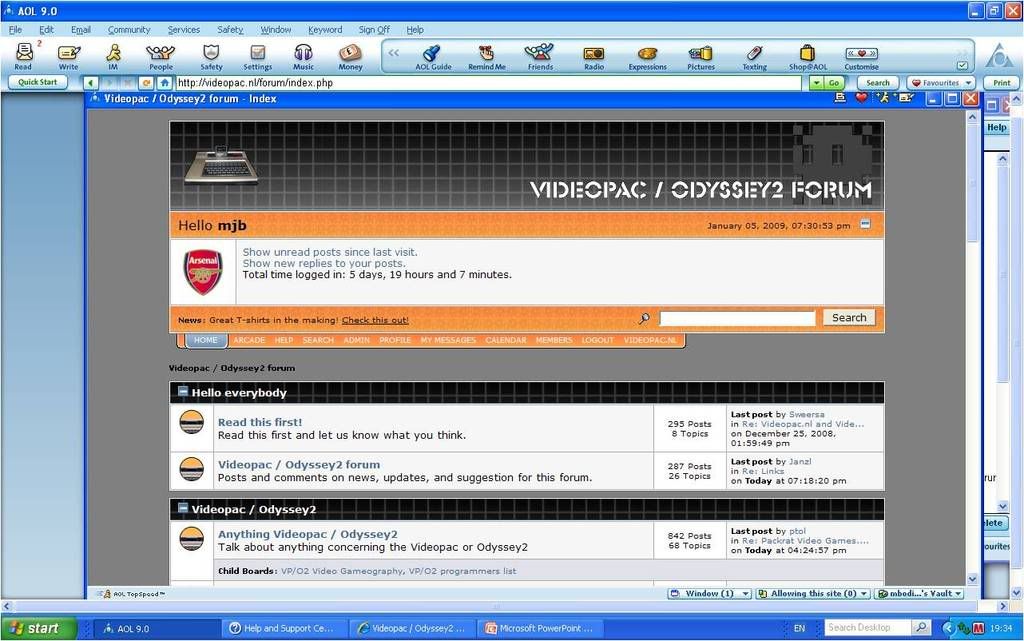
Task: Select the HOME forum tab
Action: (206, 340)
